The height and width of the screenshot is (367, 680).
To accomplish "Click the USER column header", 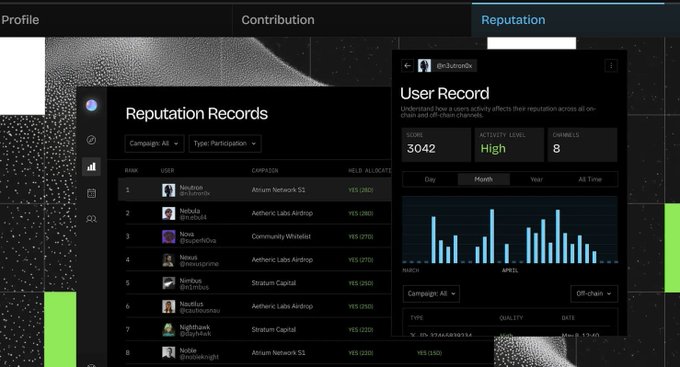I will click(x=167, y=170).
